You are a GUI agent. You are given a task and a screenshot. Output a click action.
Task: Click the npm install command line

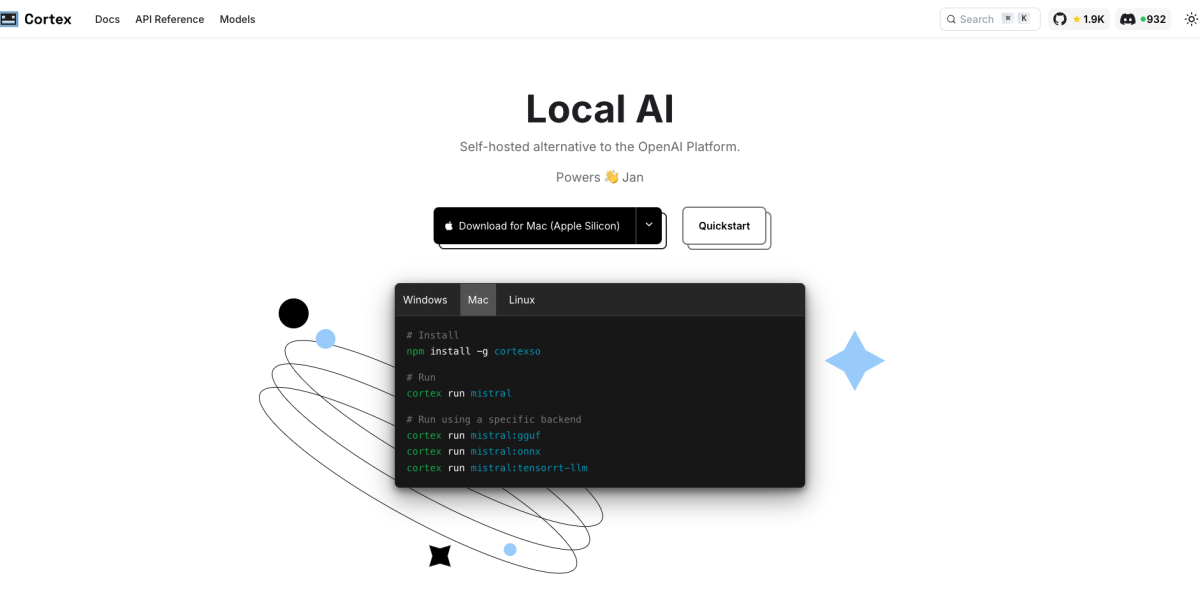(473, 351)
